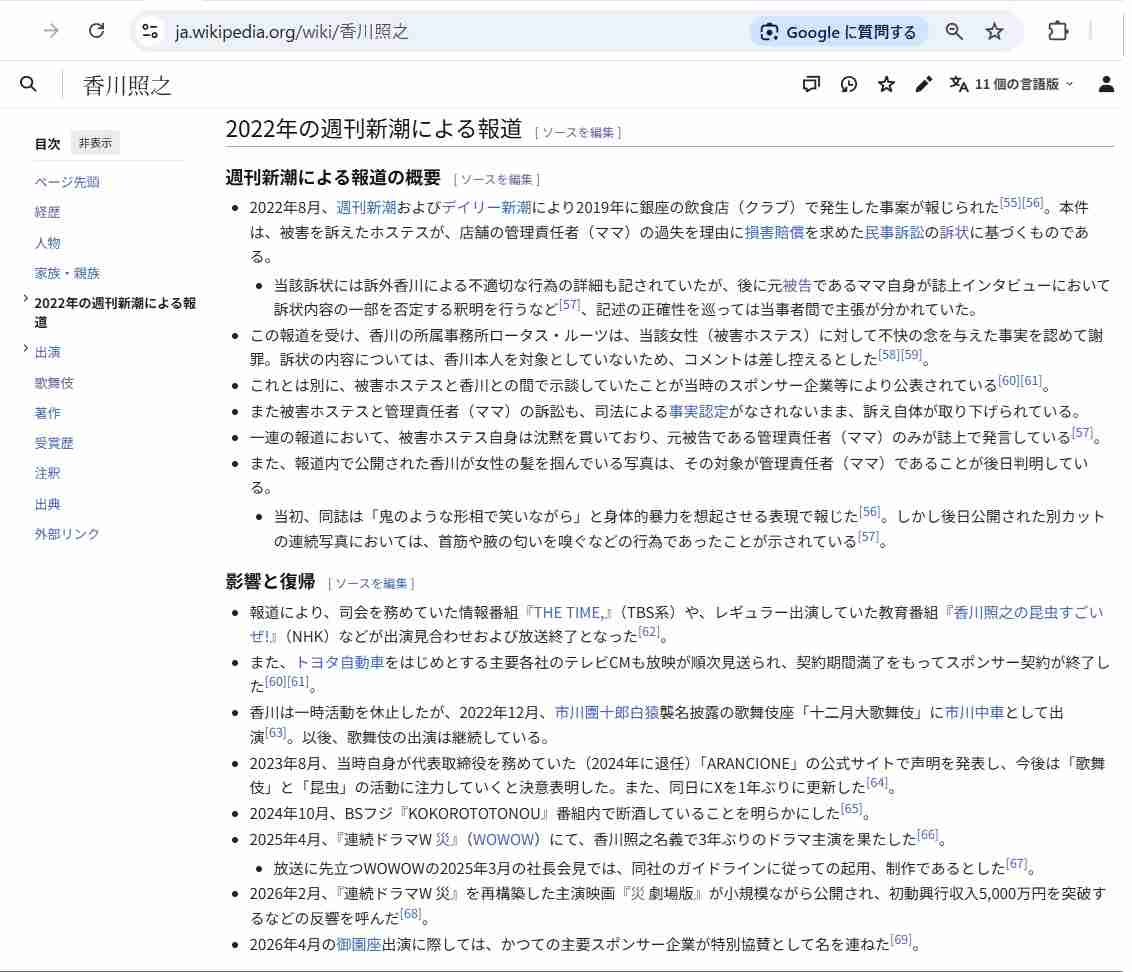Open the zoom magnifier icon in address bar
The height and width of the screenshot is (972, 1132).
pos(954,31)
